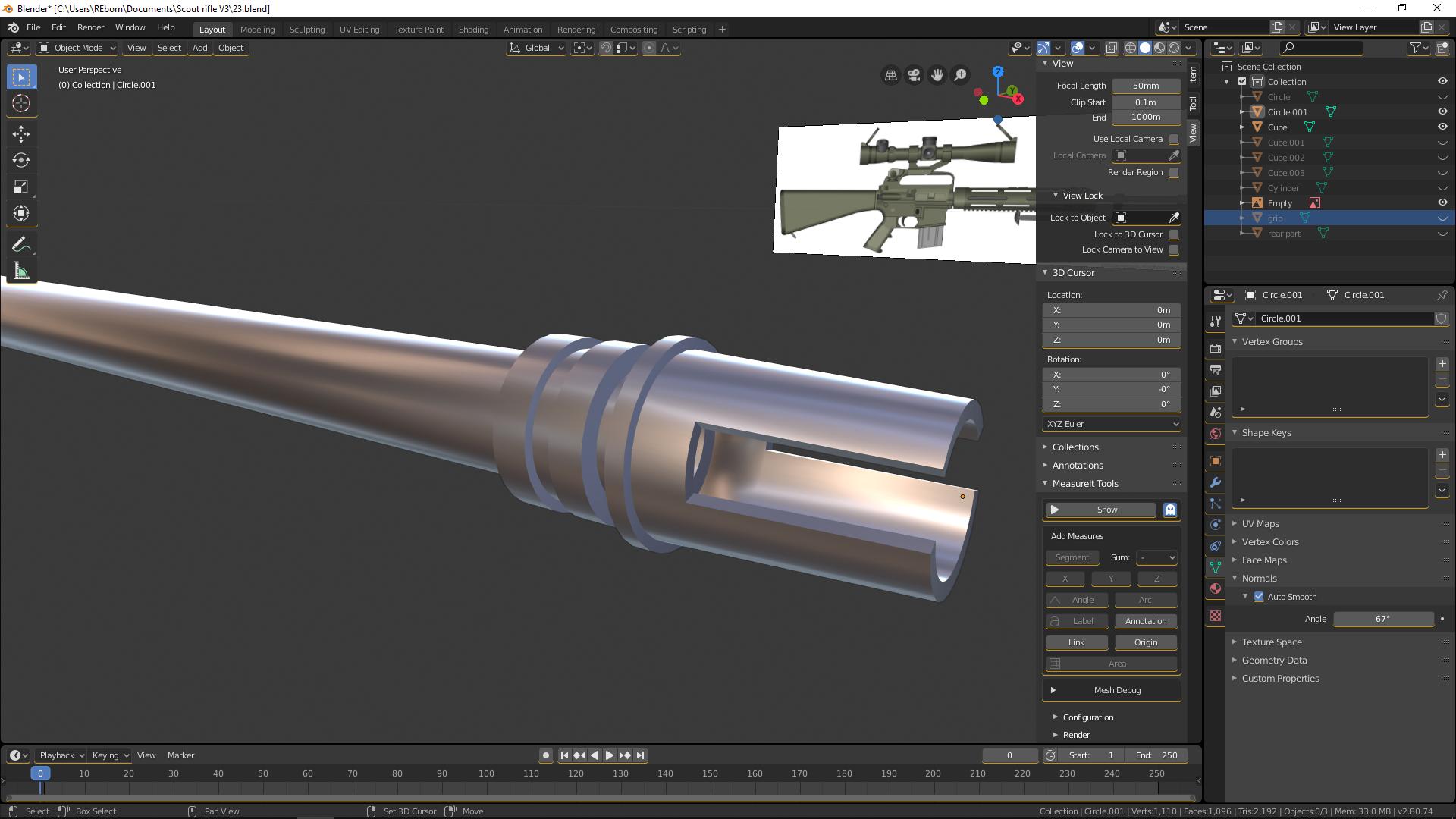Select the Rotate tool in the toolbar
Screen dimensions: 1456x819
(21, 160)
